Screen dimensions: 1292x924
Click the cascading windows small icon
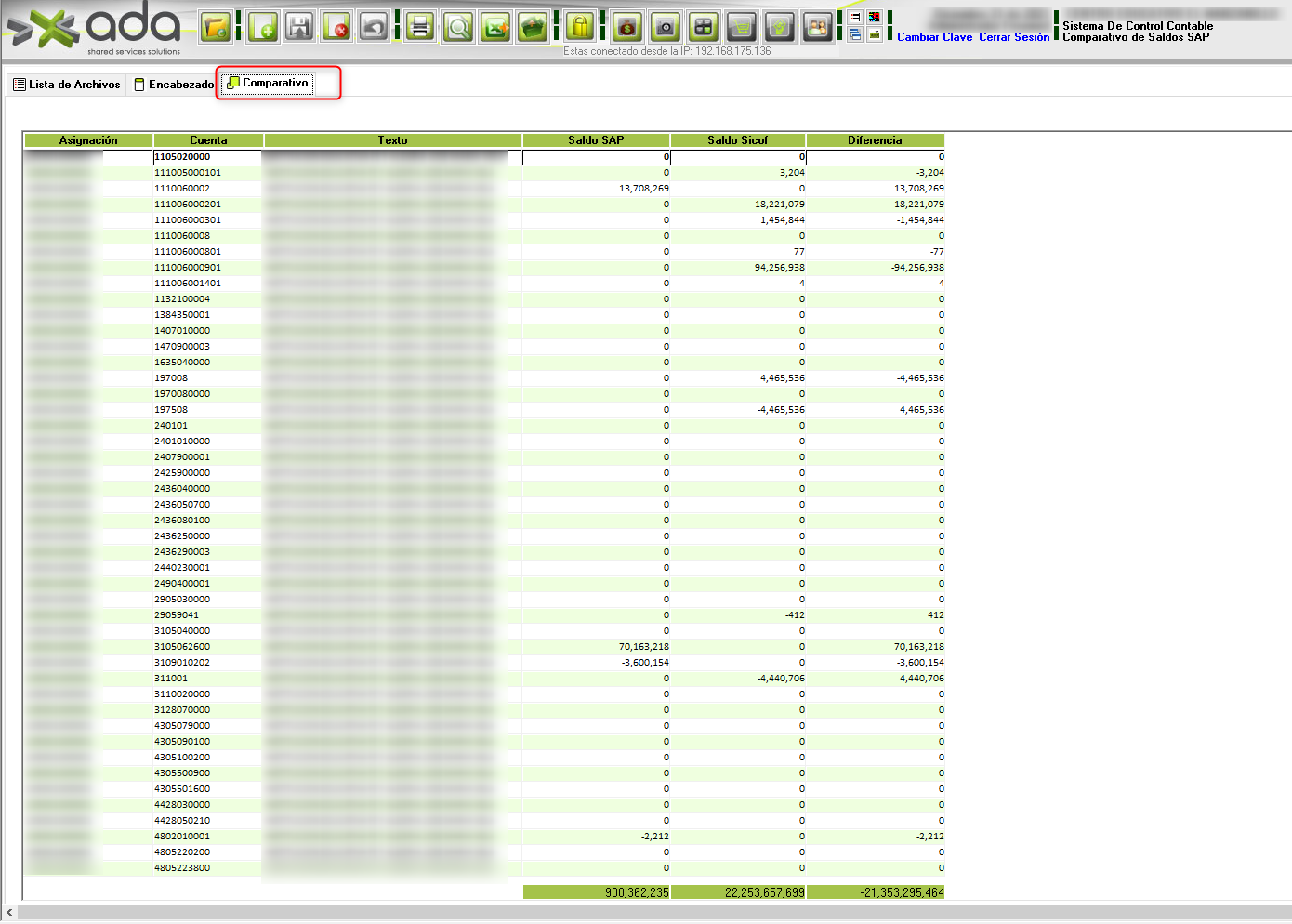coord(855,35)
